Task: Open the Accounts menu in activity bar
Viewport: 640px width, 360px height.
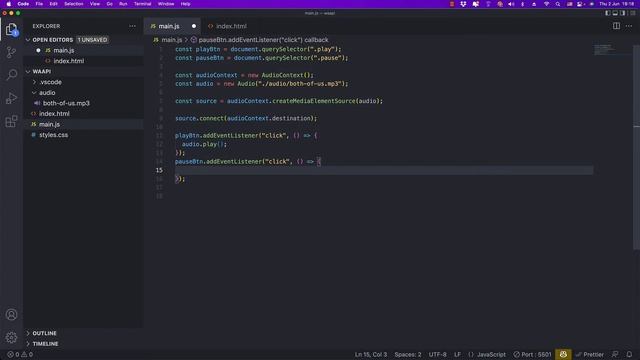Action: pos(11,315)
